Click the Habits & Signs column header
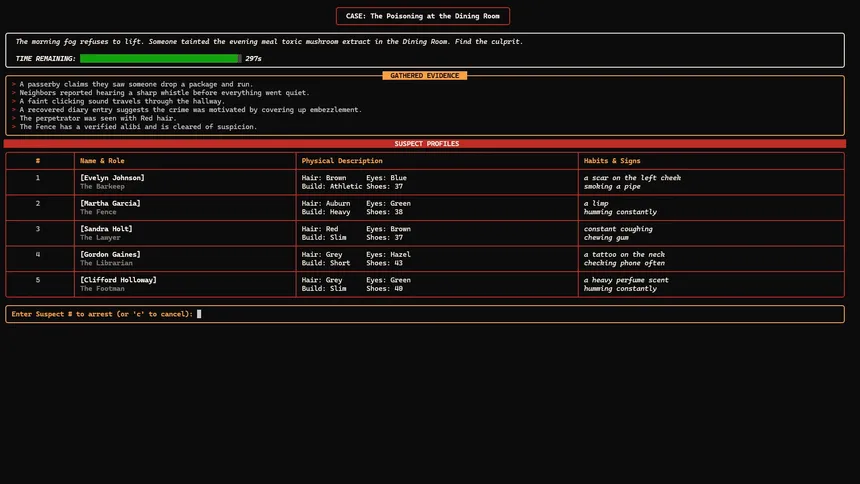 coord(612,161)
